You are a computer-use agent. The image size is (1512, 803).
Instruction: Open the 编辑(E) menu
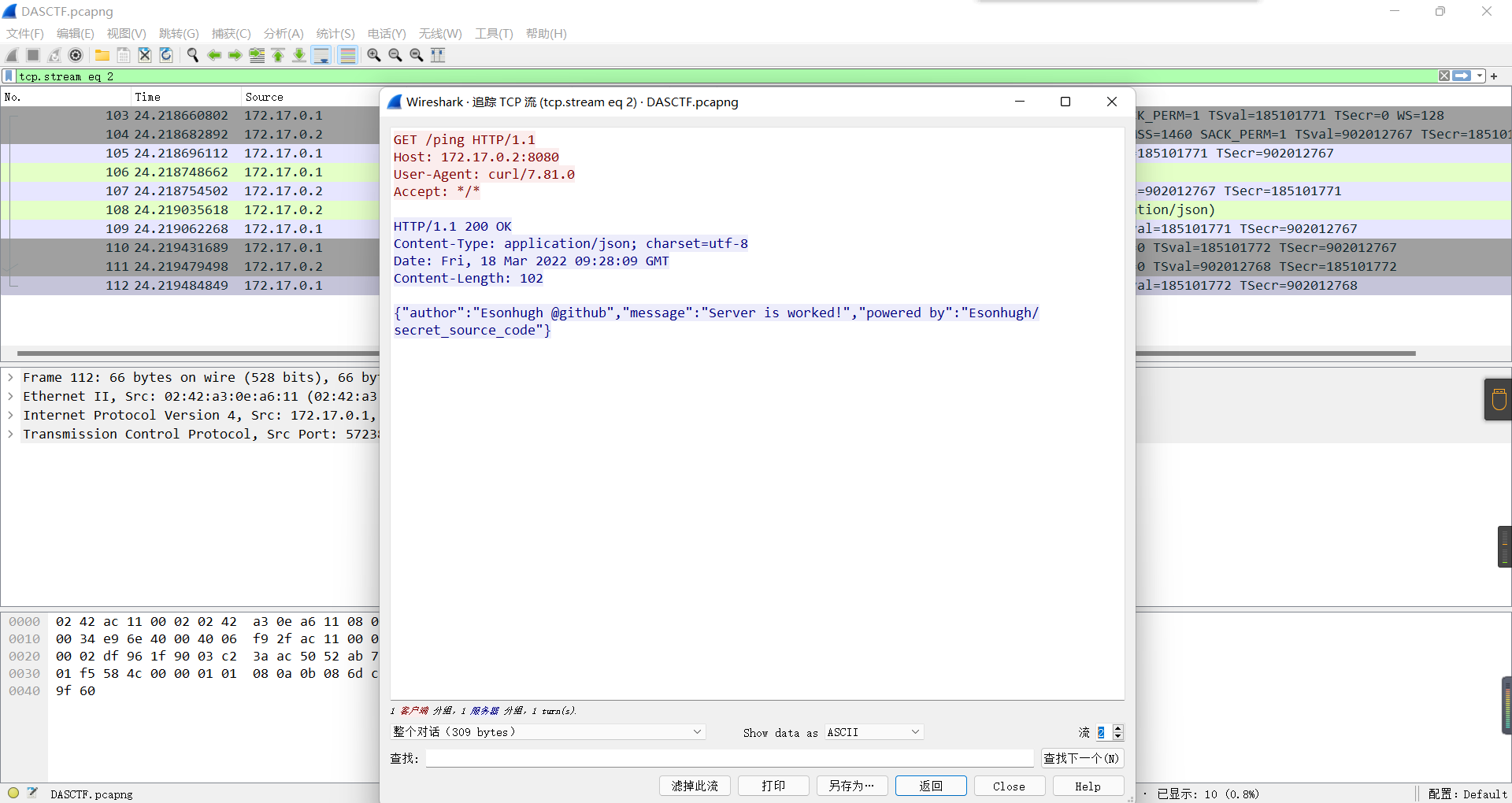(x=76, y=34)
